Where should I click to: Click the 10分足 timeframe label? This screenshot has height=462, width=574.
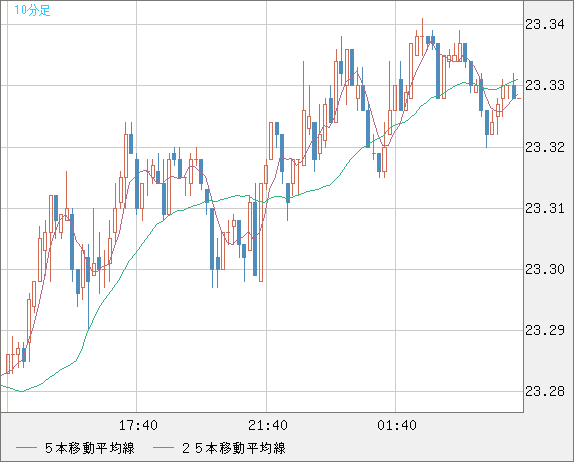click(32, 10)
